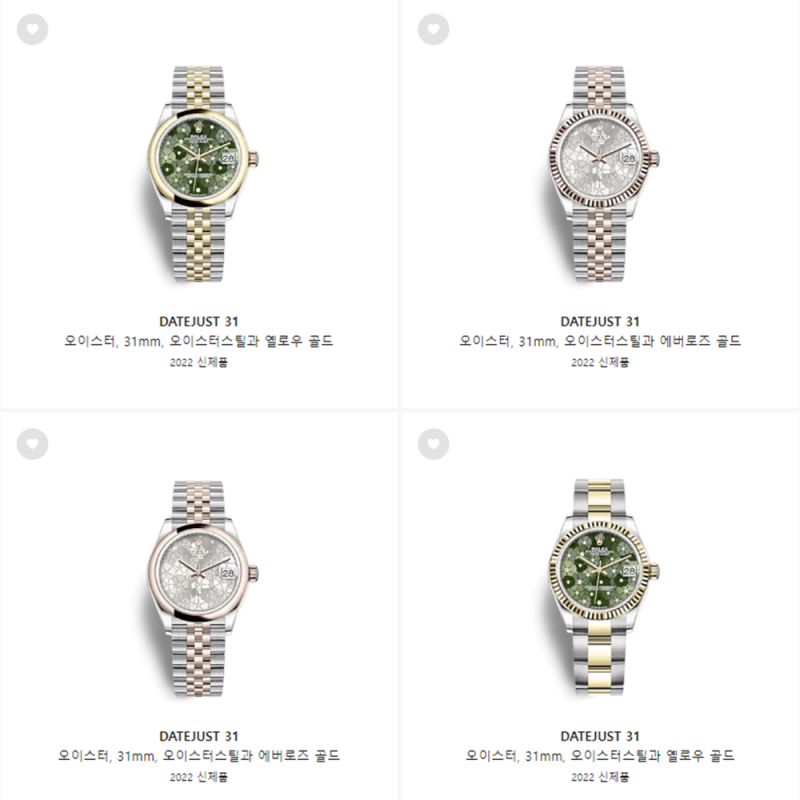Open the green dial domed bezel watch image
Image resolution: width=800 pixels, height=800 pixels.
coord(199,173)
